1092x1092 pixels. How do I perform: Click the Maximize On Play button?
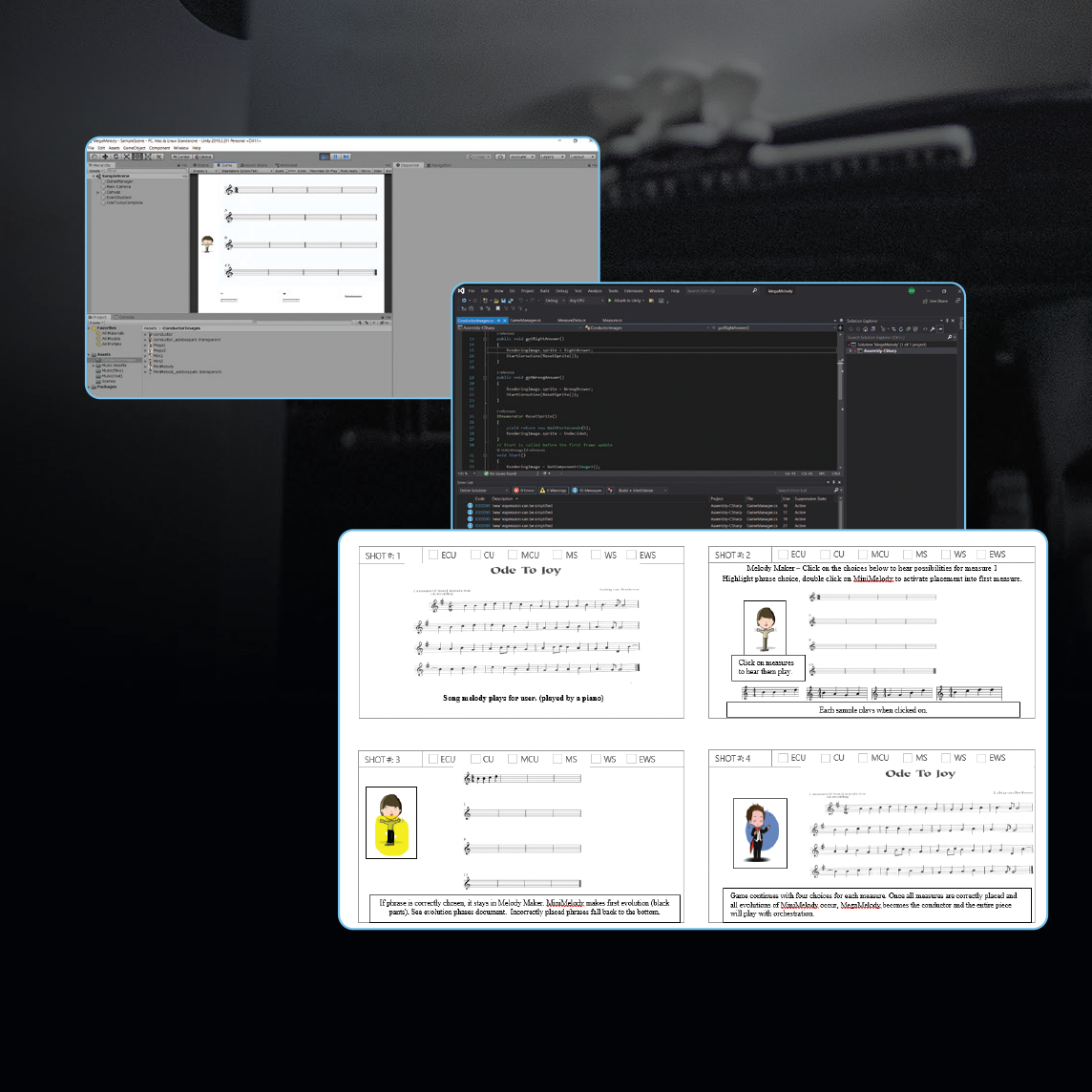click(324, 171)
